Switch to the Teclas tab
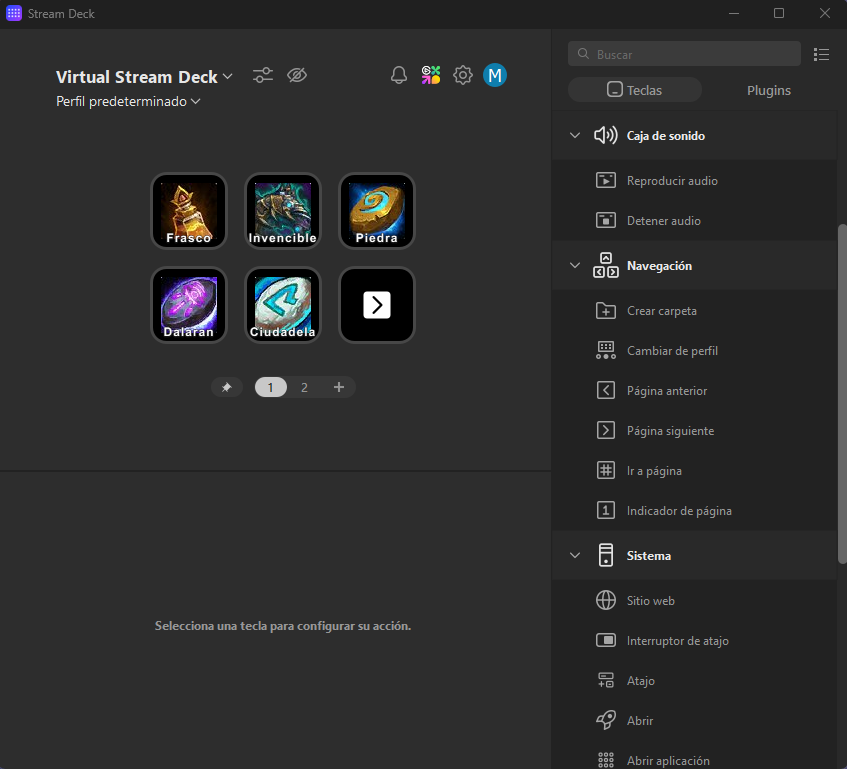This screenshot has width=847, height=769. coord(635,90)
